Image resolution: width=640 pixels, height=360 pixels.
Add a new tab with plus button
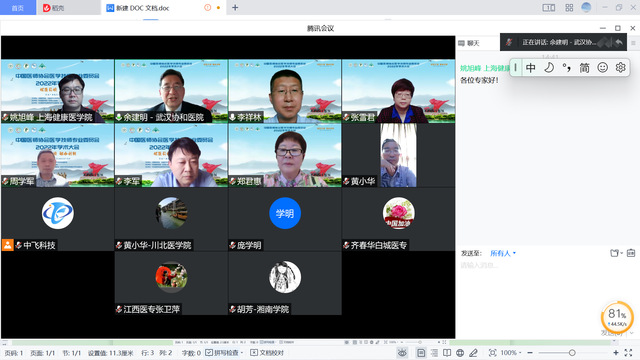[235, 7]
